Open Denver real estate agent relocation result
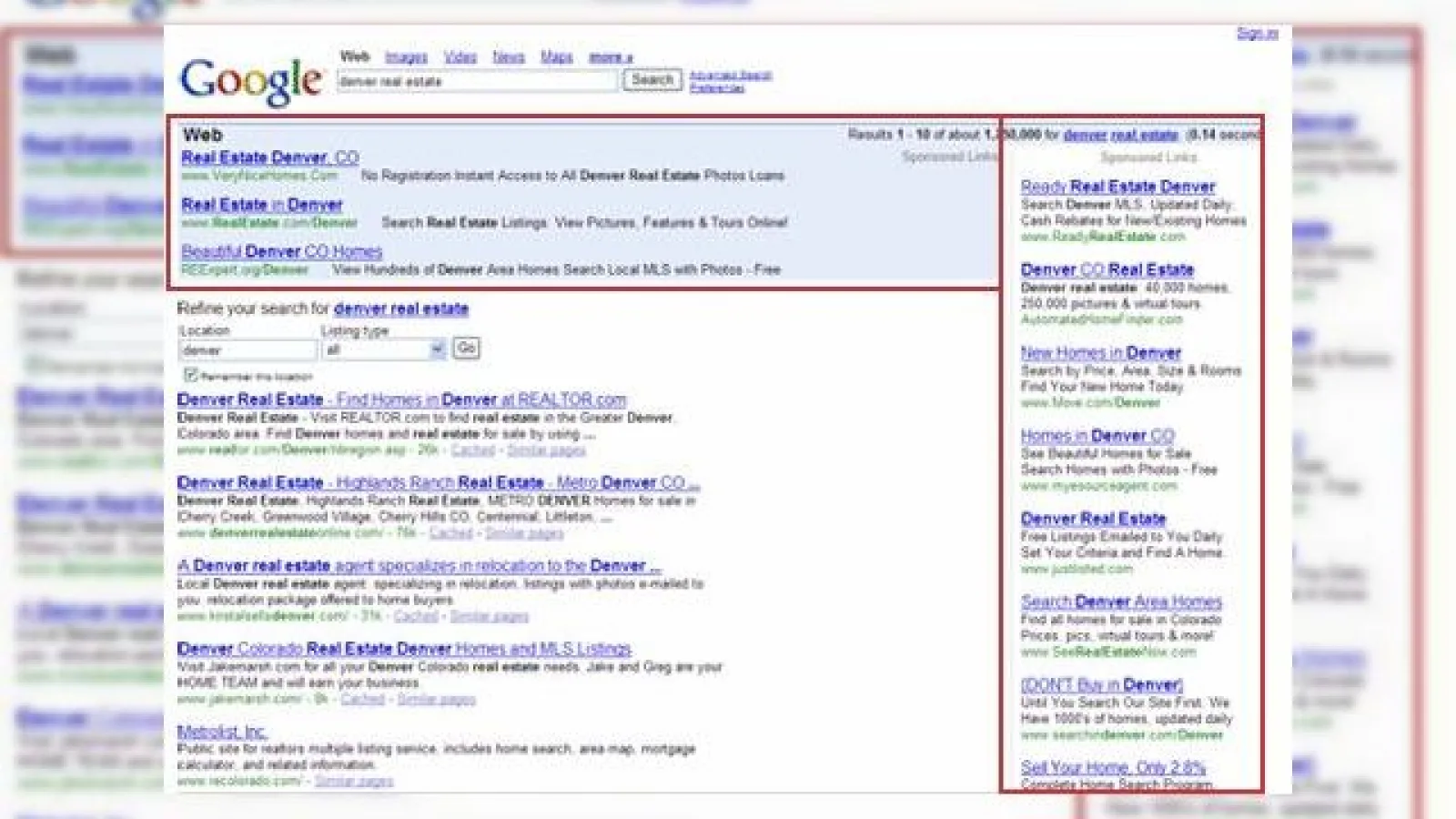 pos(419,565)
